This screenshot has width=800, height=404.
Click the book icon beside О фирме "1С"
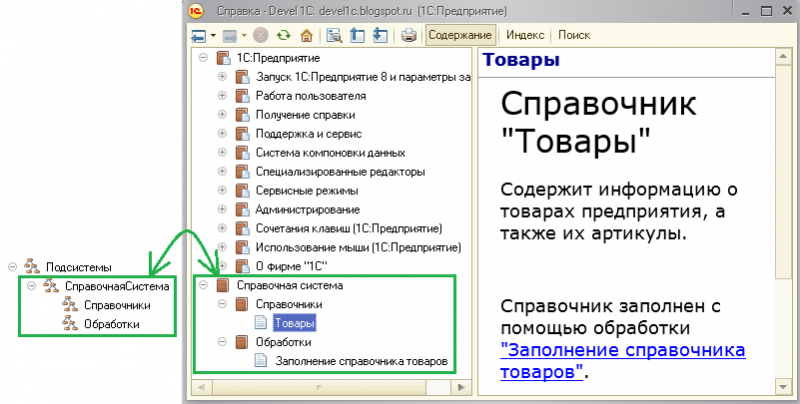pyautogui.click(x=242, y=266)
